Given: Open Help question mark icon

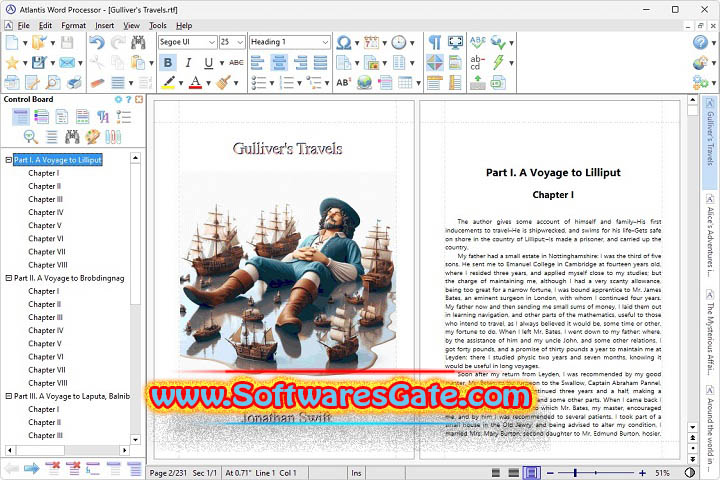Looking at the screenshot, I should point(700,43).
